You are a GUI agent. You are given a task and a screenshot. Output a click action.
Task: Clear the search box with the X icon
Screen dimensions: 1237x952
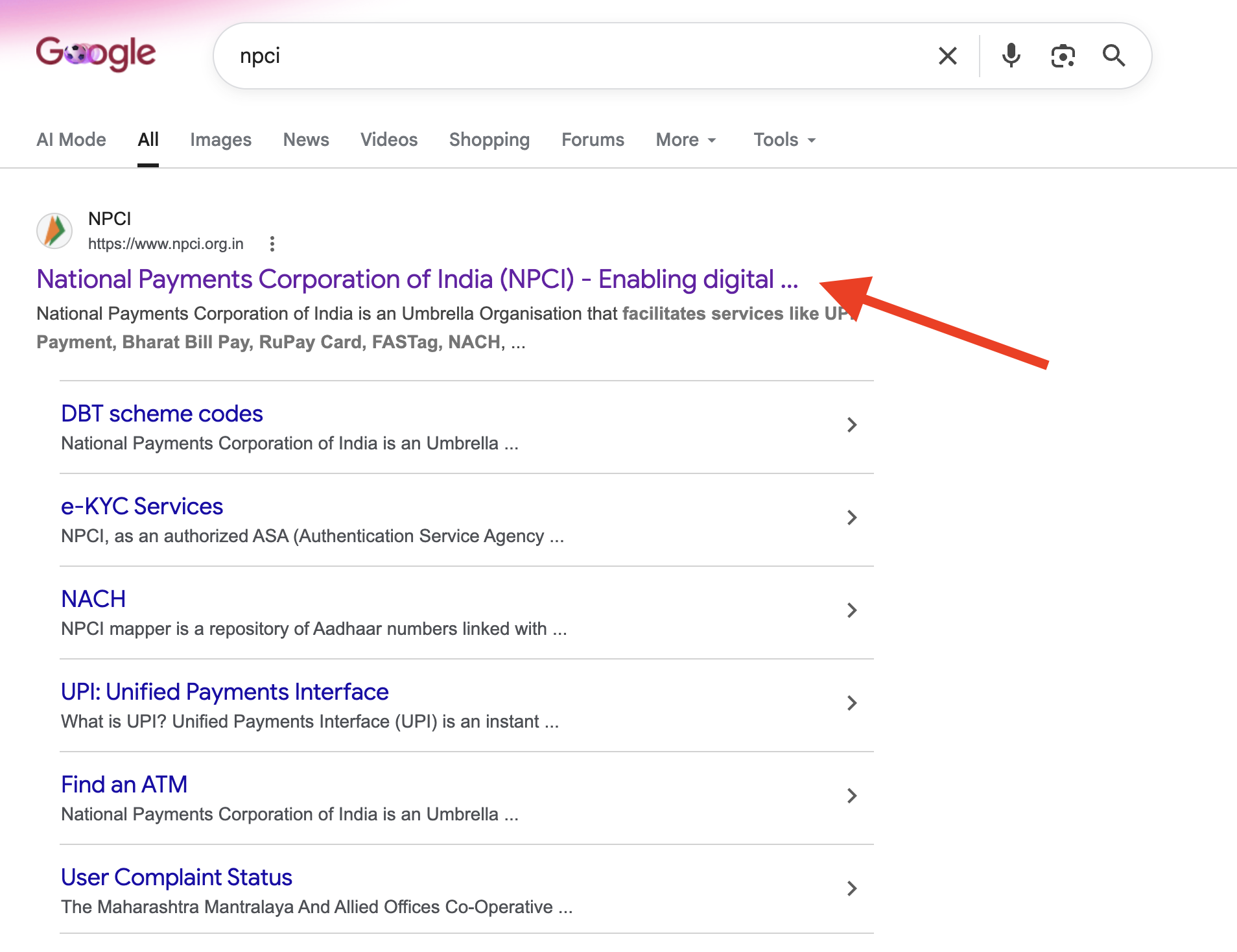click(x=948, y=56)
